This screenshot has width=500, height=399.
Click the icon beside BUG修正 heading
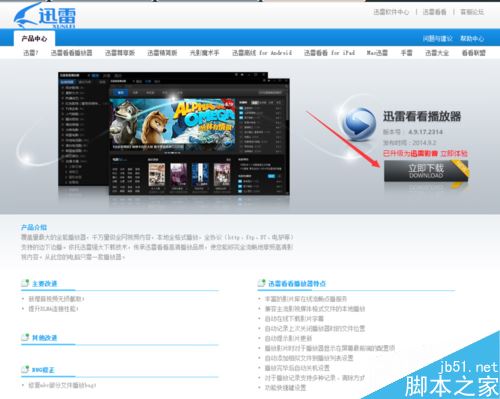click(25, 370)
